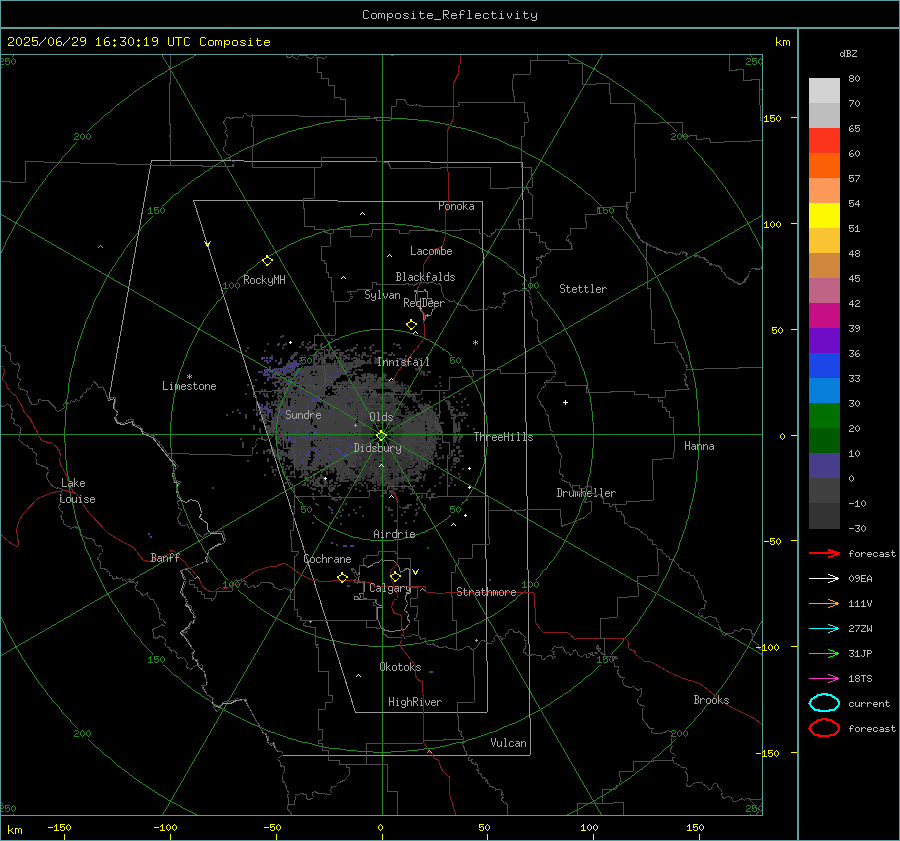The image size is (900, 841).
Task: Select the white 09EA arrow legend icon
Action: coord(824,578)
